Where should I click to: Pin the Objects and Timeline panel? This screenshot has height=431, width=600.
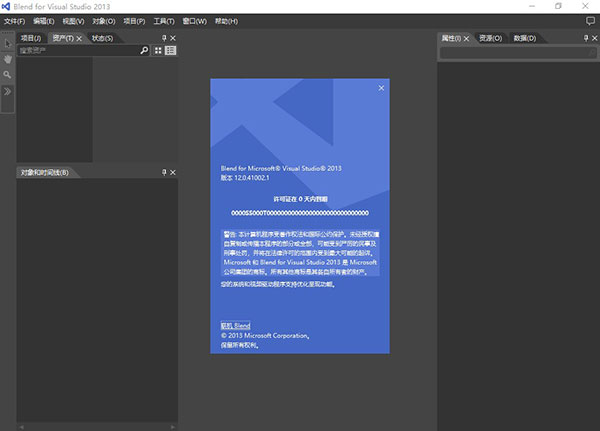[163, 173]
